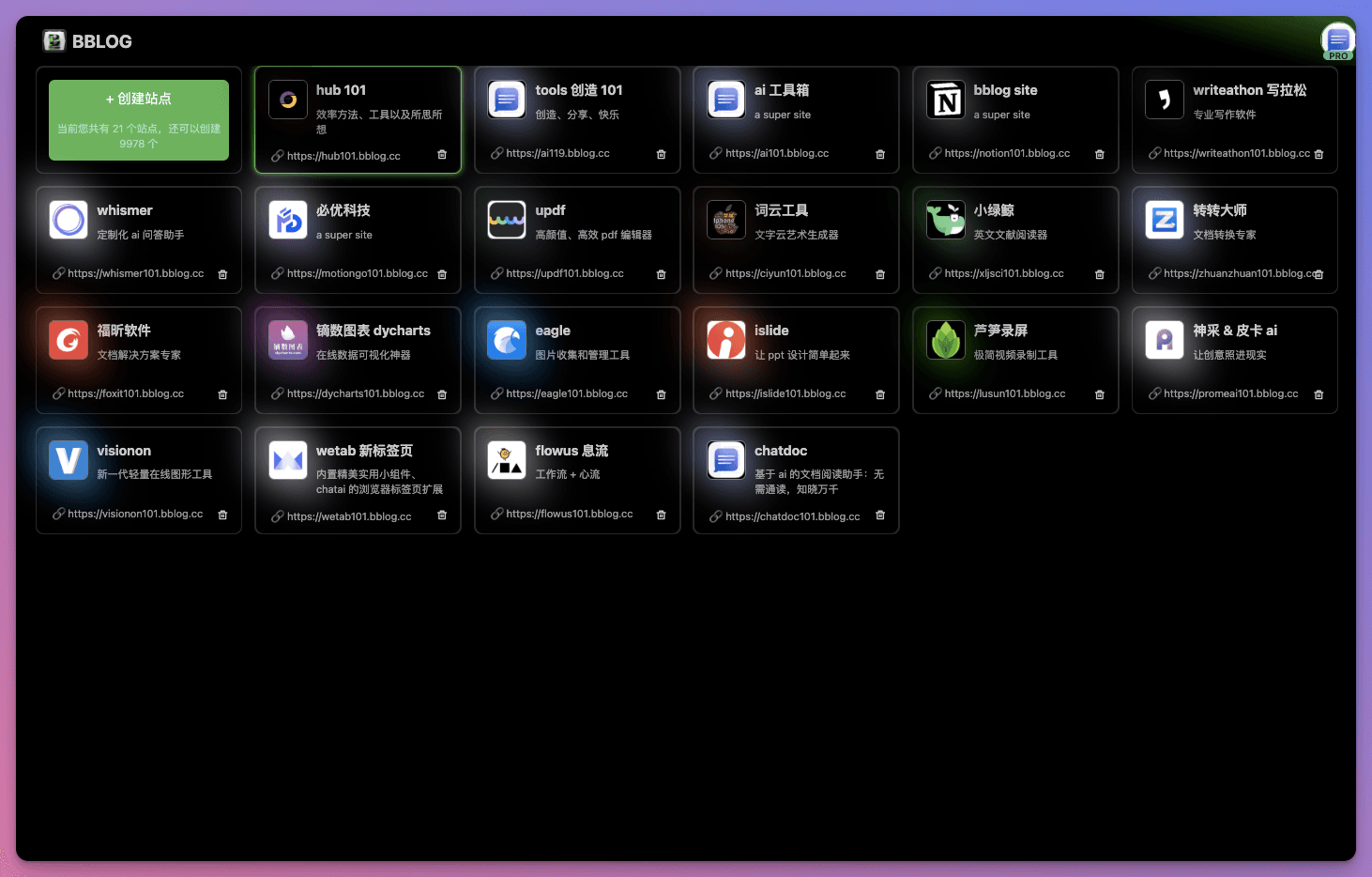Open link https://dycharts101.bblog.cc
This screenshot has height=877, width=1372.
[356, 393]
